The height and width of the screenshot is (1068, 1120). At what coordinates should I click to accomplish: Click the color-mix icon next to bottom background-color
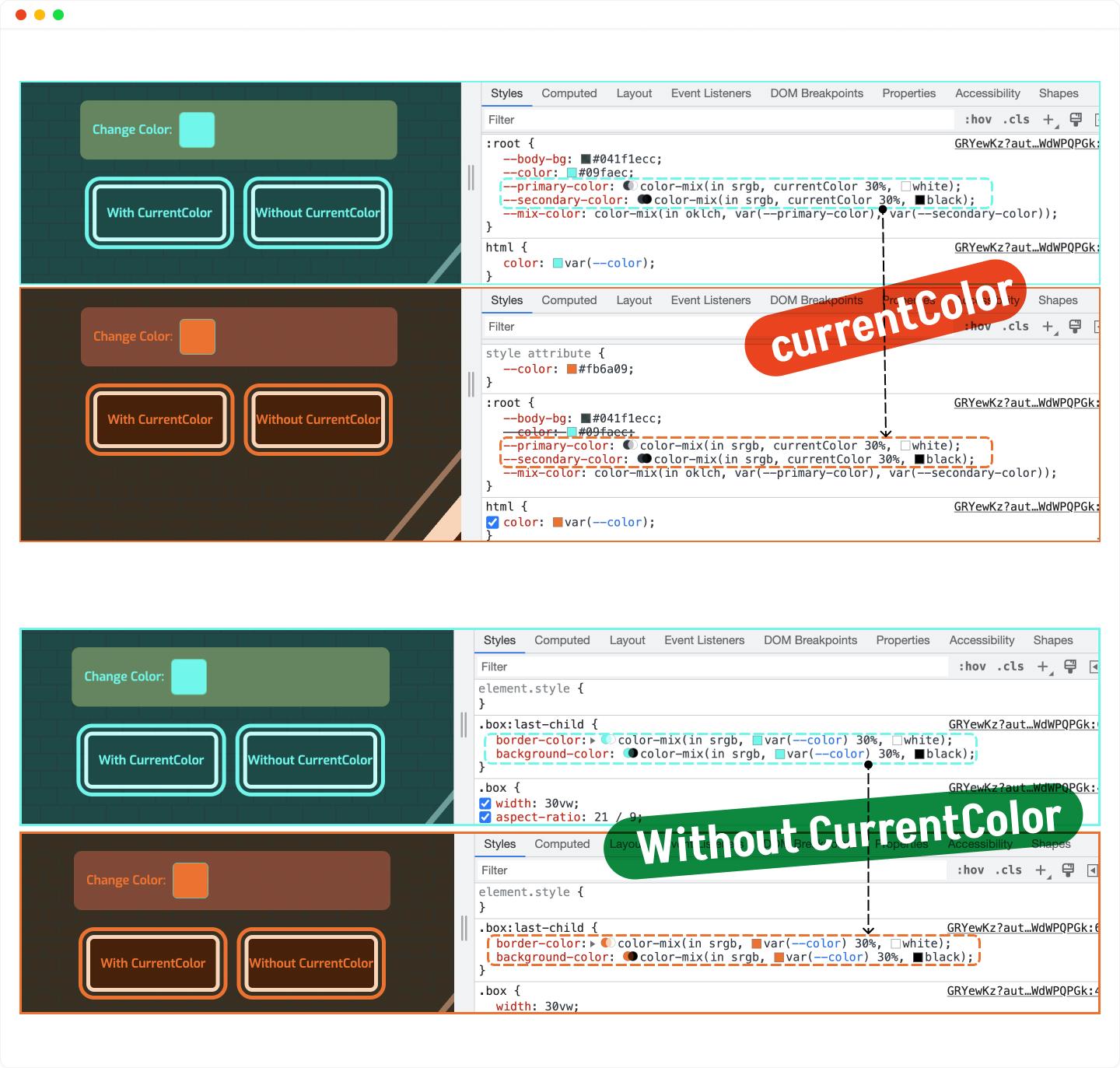point(630,957)
